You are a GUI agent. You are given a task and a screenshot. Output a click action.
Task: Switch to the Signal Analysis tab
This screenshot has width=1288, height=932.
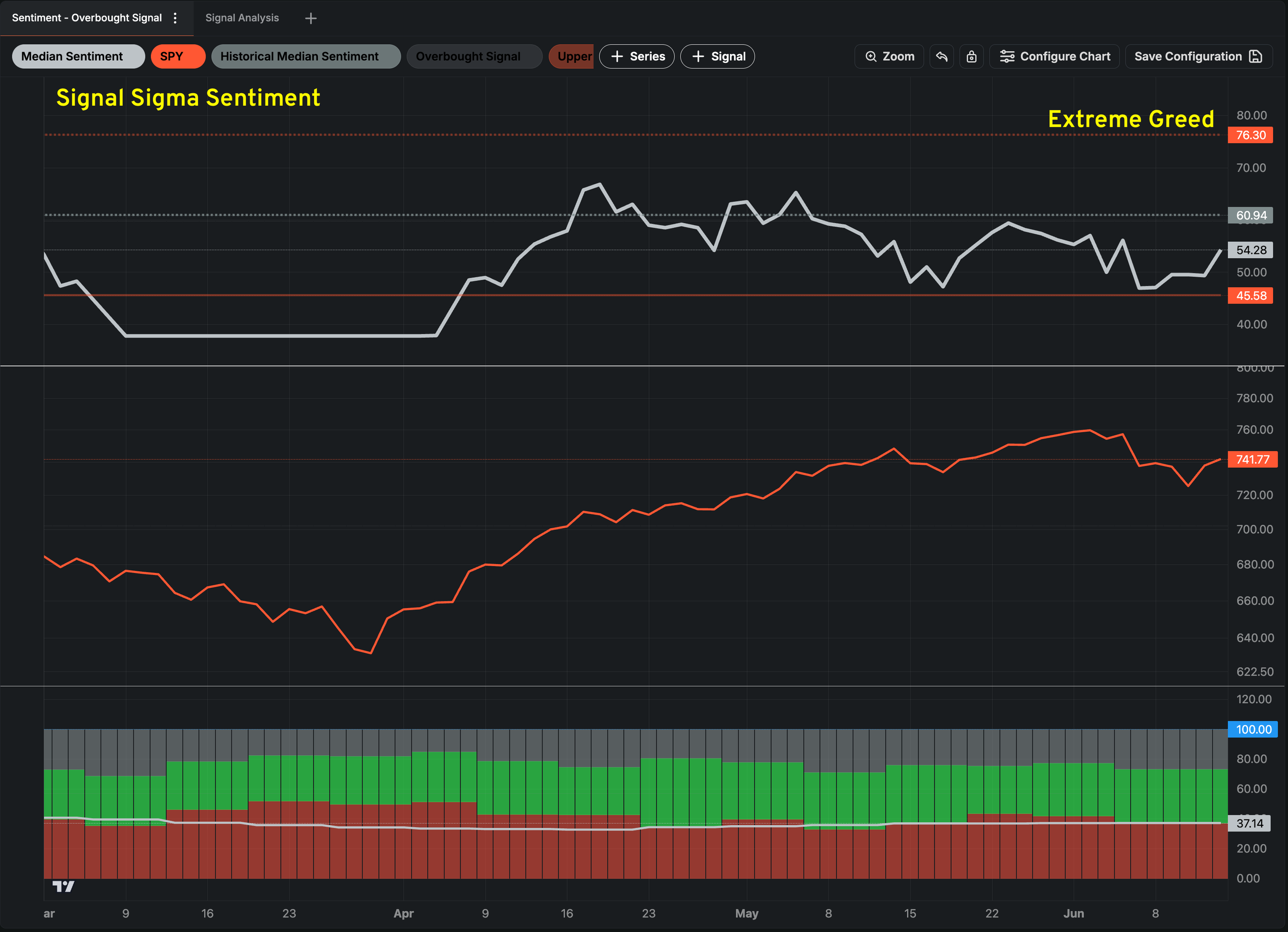pyautogui.click(x=242, y=18)
